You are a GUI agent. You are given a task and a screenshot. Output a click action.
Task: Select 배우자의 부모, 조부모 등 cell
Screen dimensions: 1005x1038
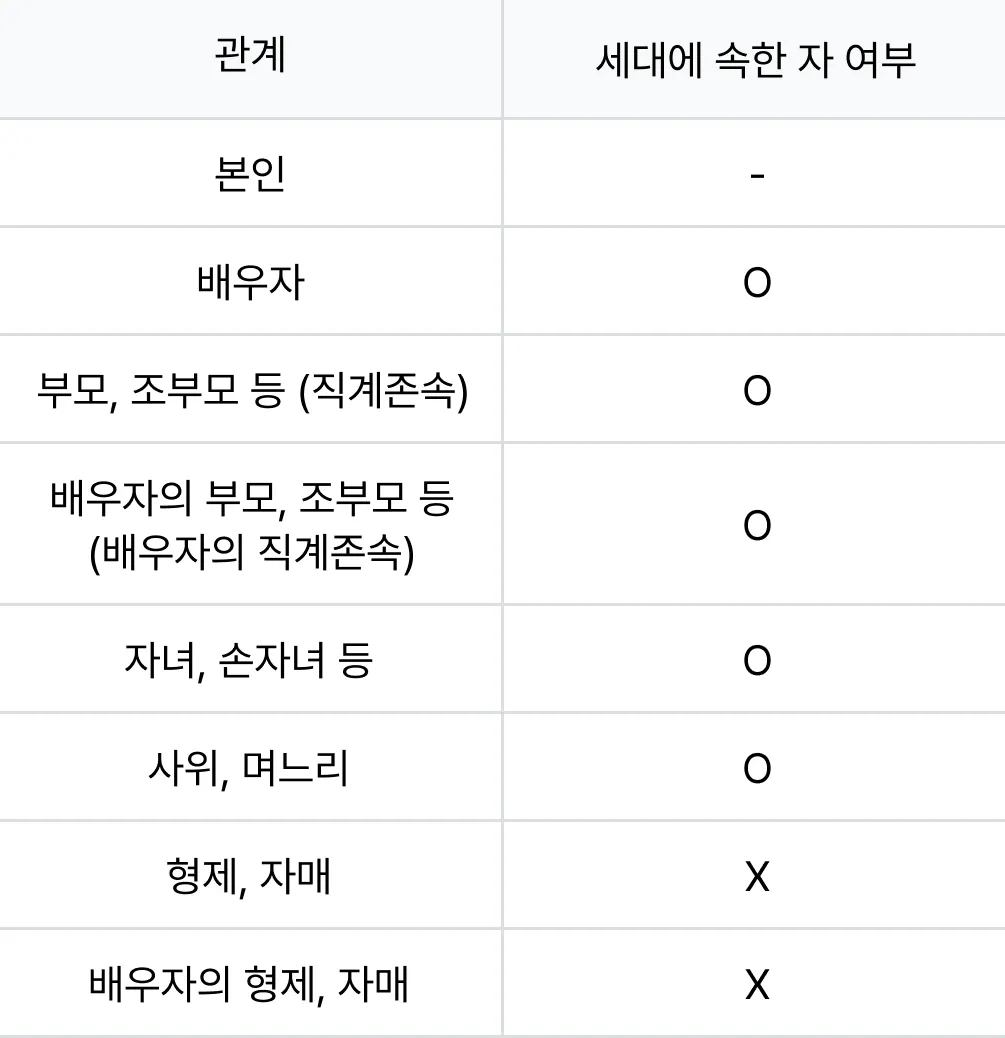click(x=252, y=525)
